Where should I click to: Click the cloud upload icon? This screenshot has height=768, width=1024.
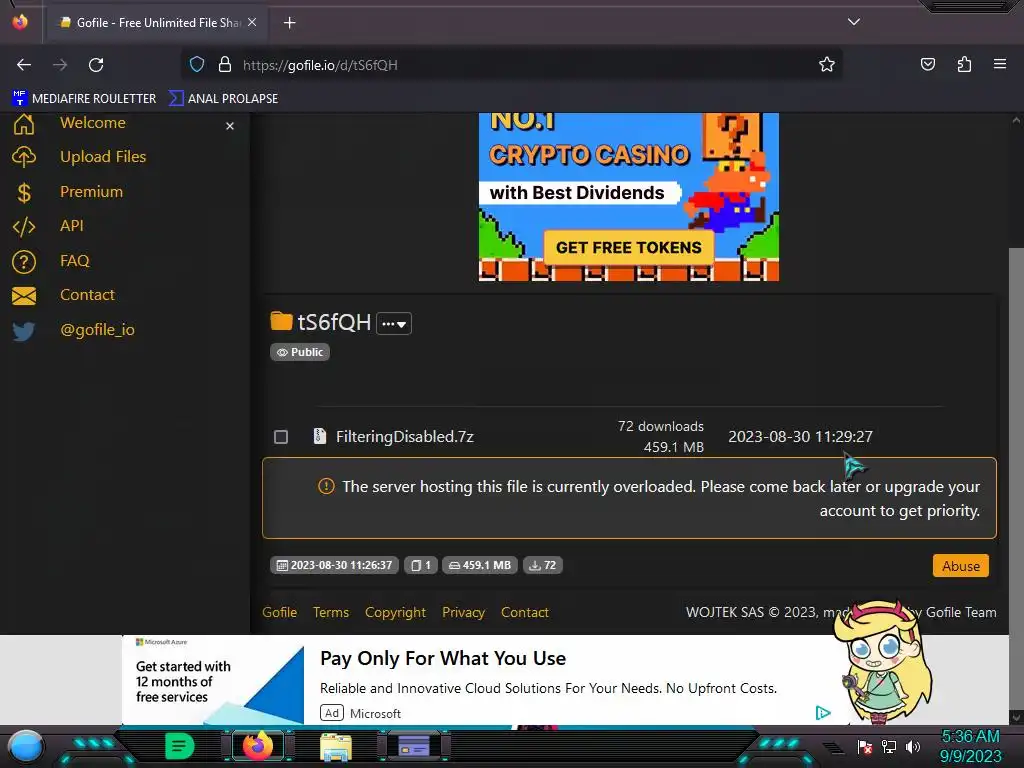24,157
